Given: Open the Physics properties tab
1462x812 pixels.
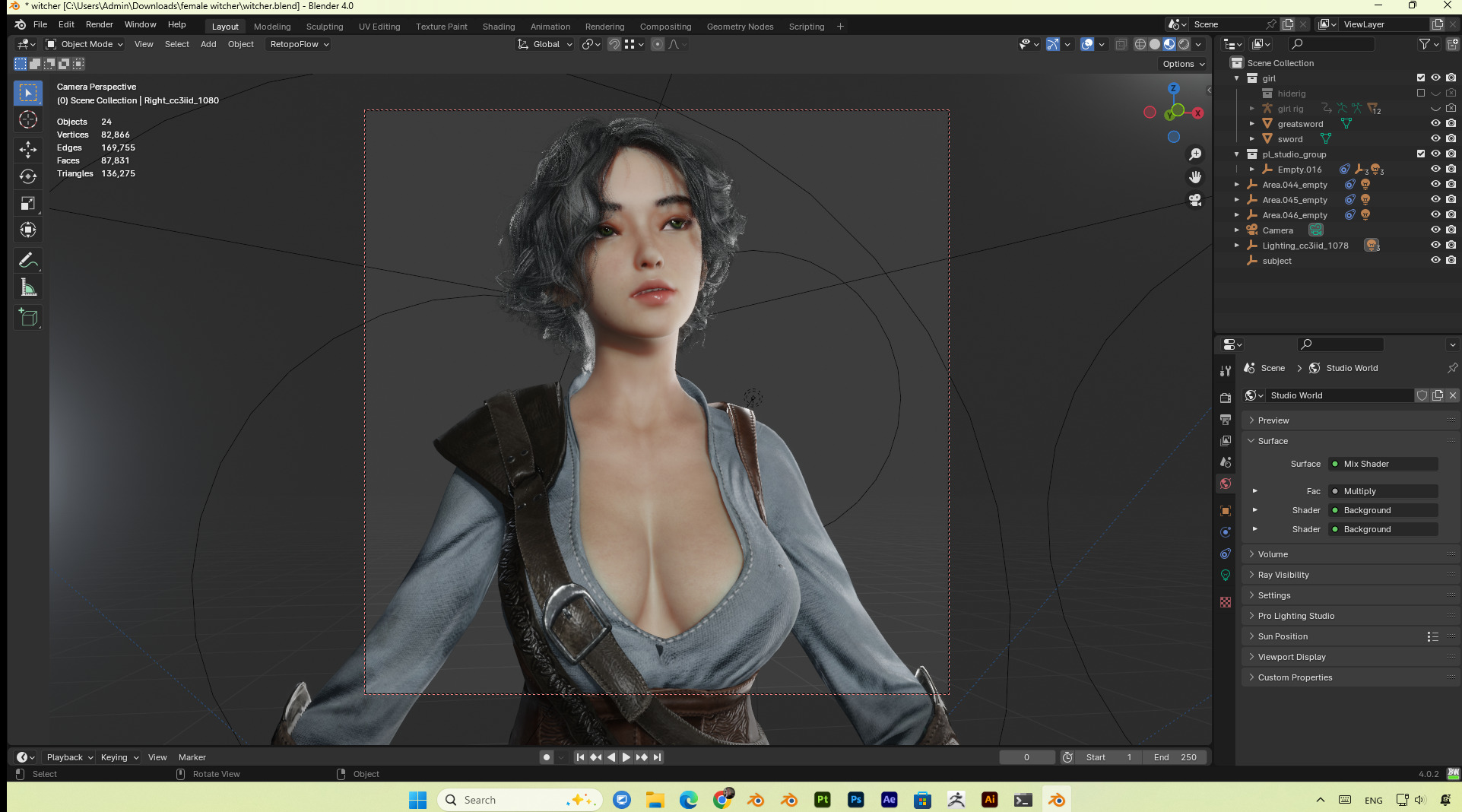Looking at the screenshot, I should point(1225,532).
